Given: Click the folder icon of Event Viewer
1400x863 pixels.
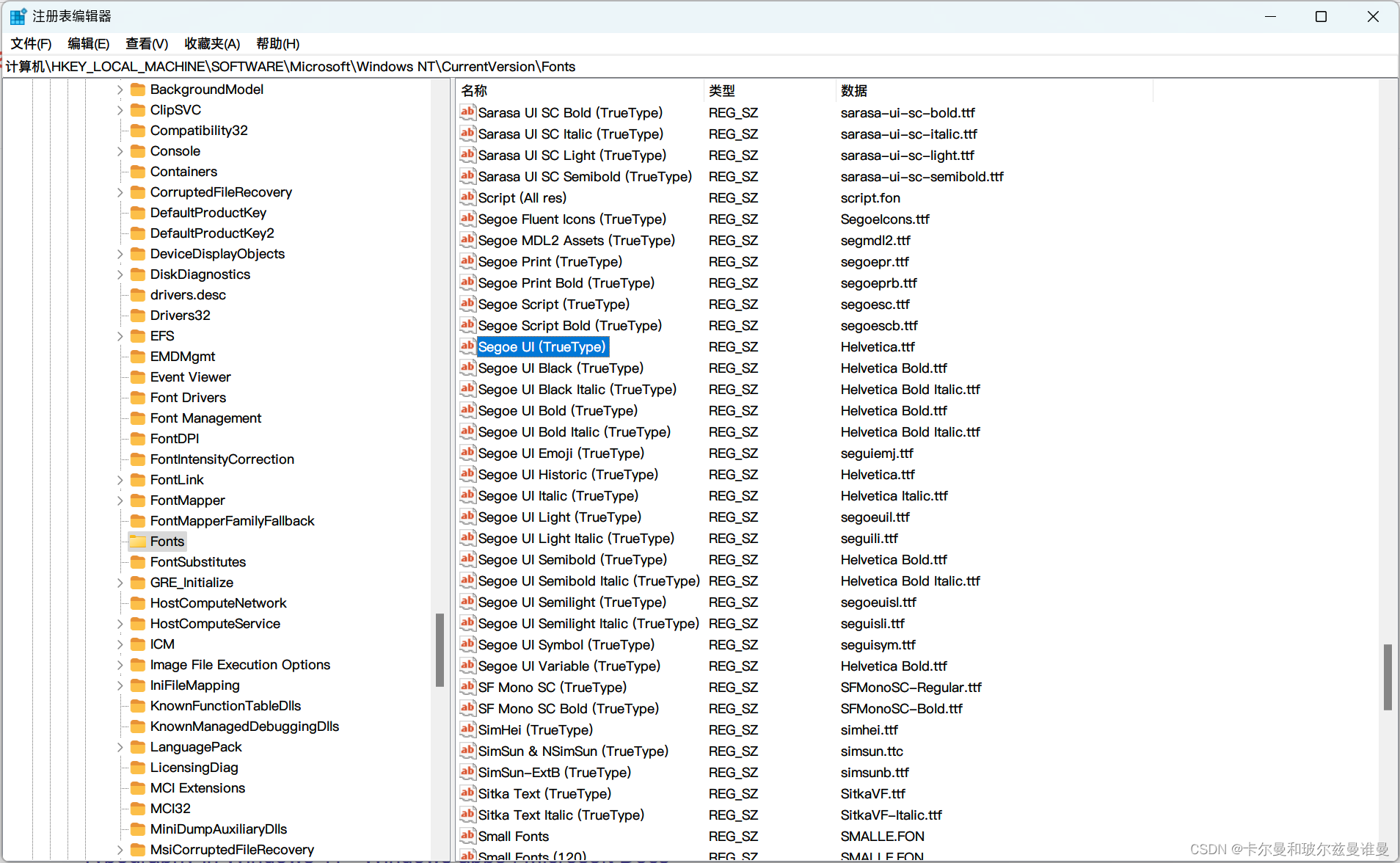Looking at the screenshot, I should pyautogui.click(x=138, y=377).
